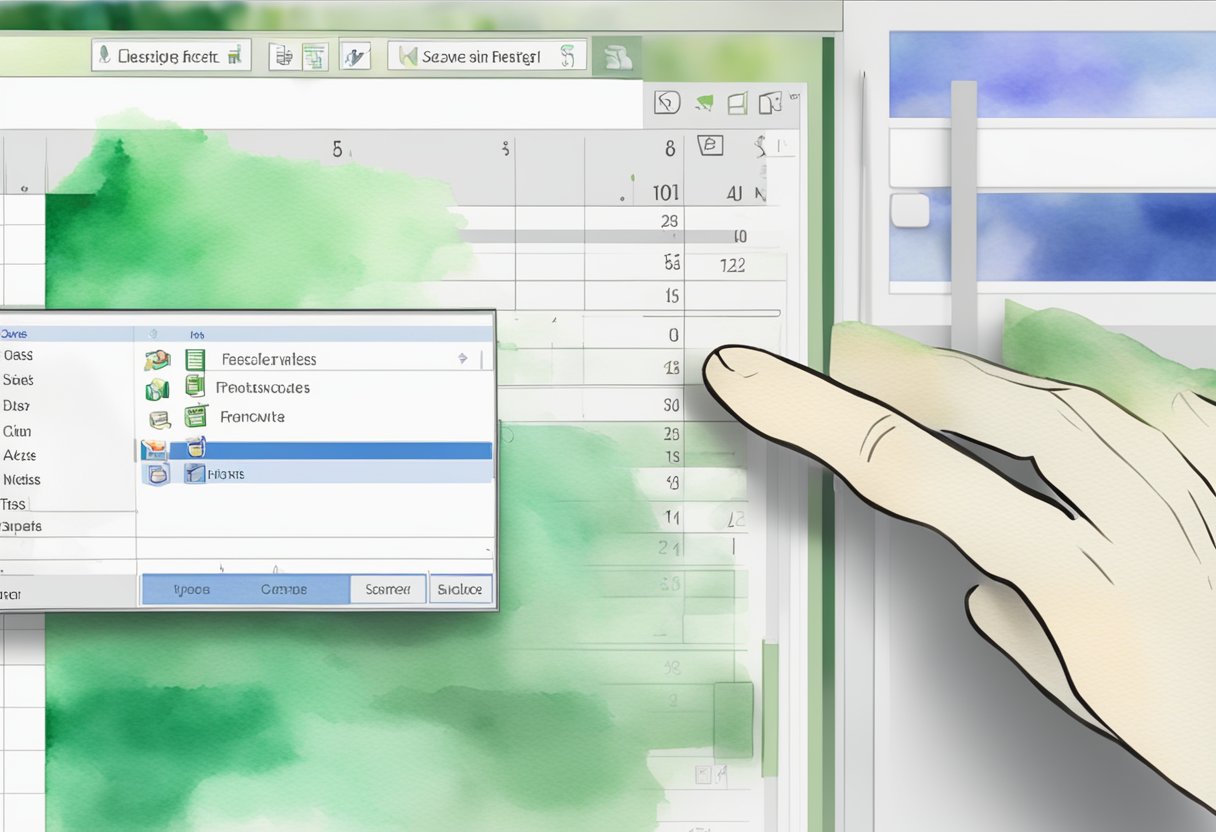Select the blue highlighted row in the dialog list
The height and width of the screenshot is (832, 1216).
tap(330, 451)
